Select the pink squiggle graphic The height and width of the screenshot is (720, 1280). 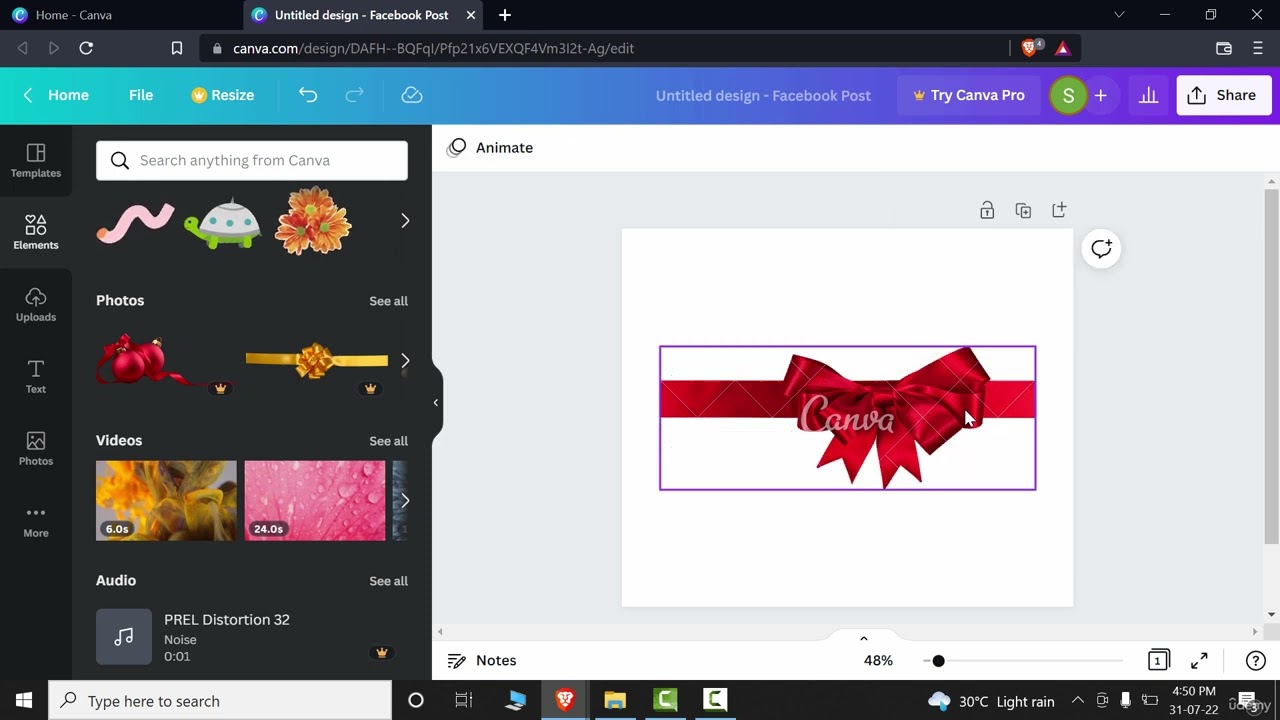tap(135, 221)
